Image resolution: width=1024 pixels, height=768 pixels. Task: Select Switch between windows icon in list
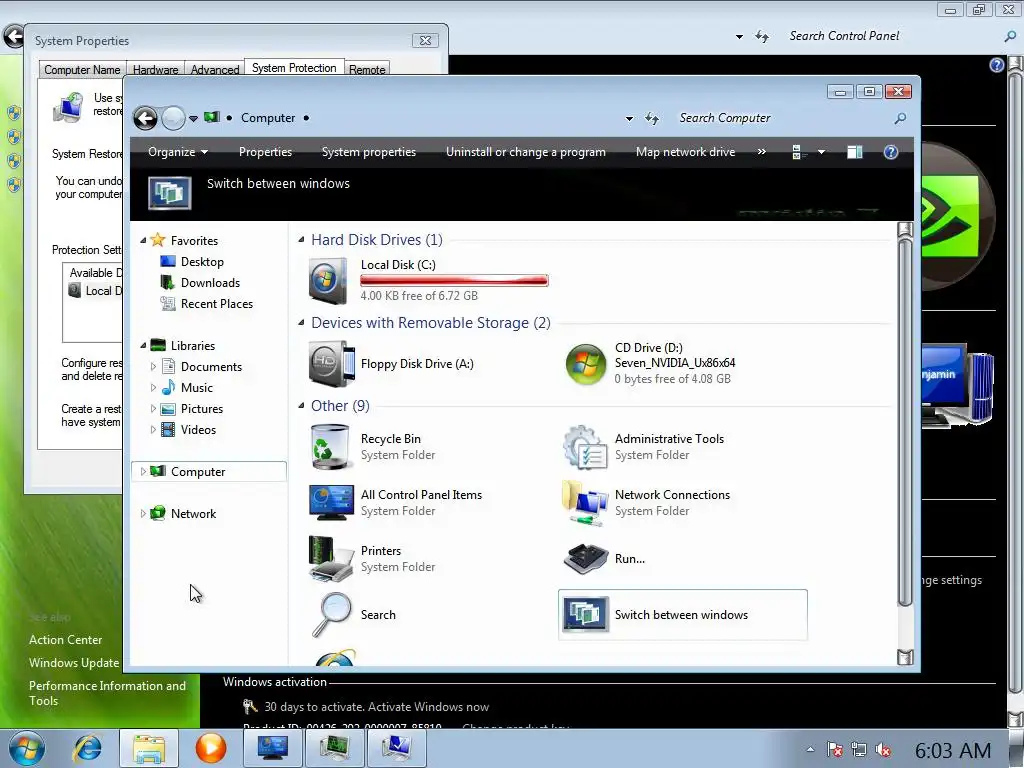(x=586, y=615)
